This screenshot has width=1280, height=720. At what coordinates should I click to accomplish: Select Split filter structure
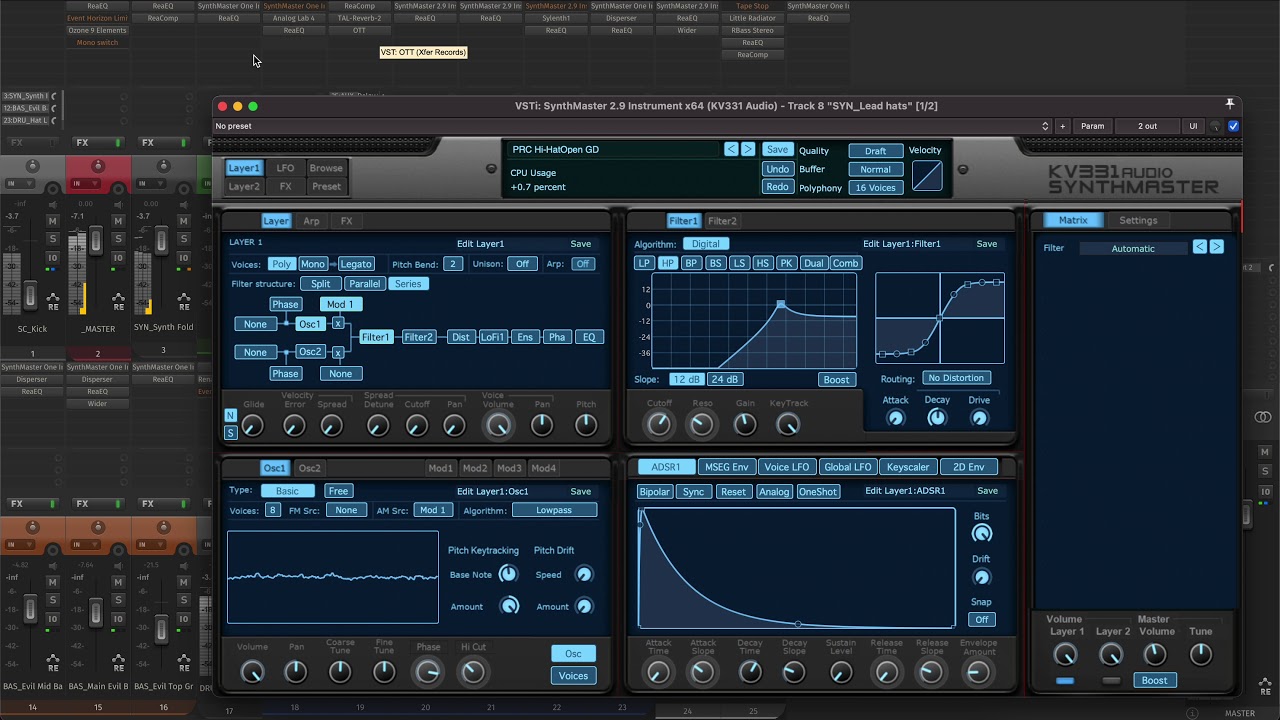point(320,284)
